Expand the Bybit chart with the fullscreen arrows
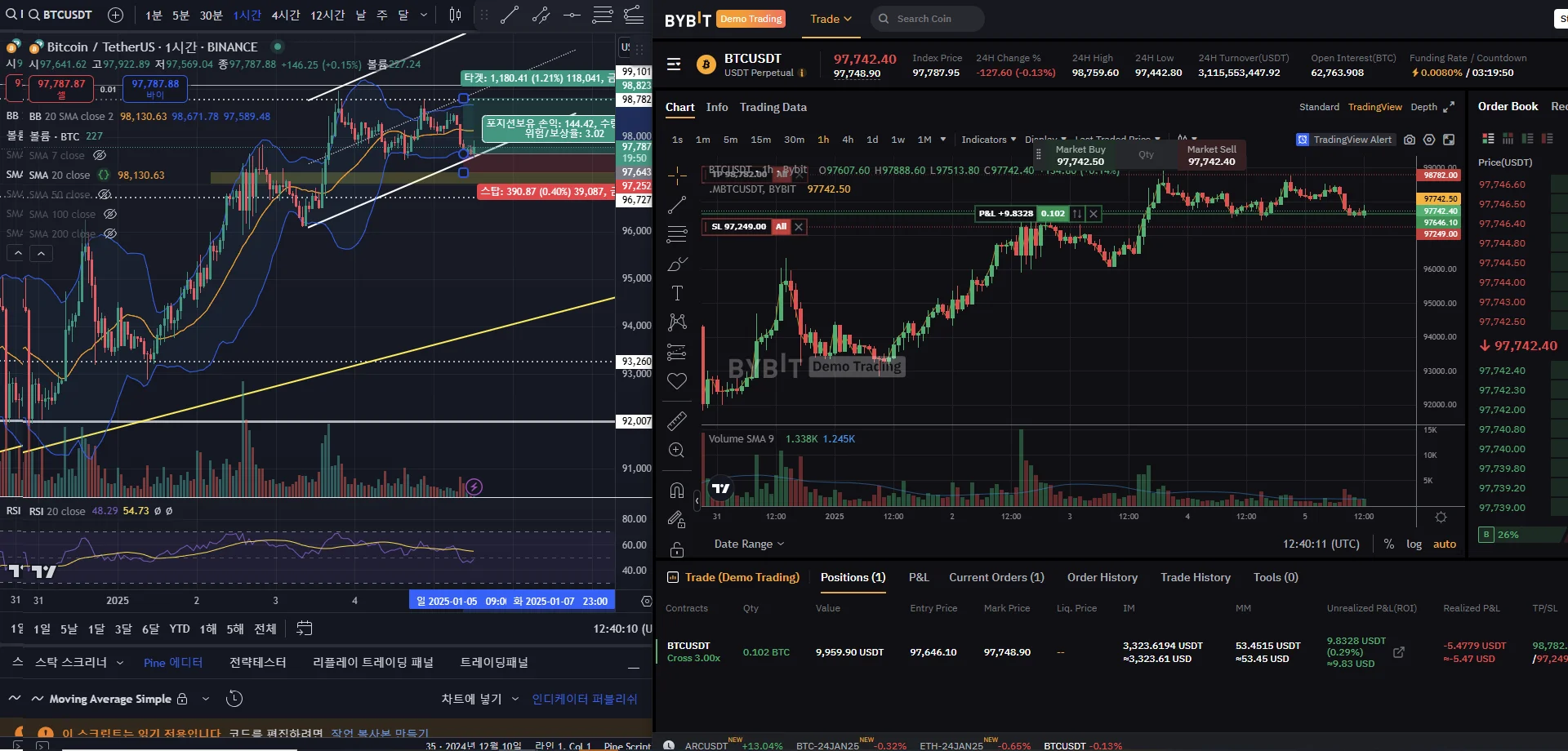Viewport: 1568px width, 751px height. pyautogui.click(x=1449, y=107)
